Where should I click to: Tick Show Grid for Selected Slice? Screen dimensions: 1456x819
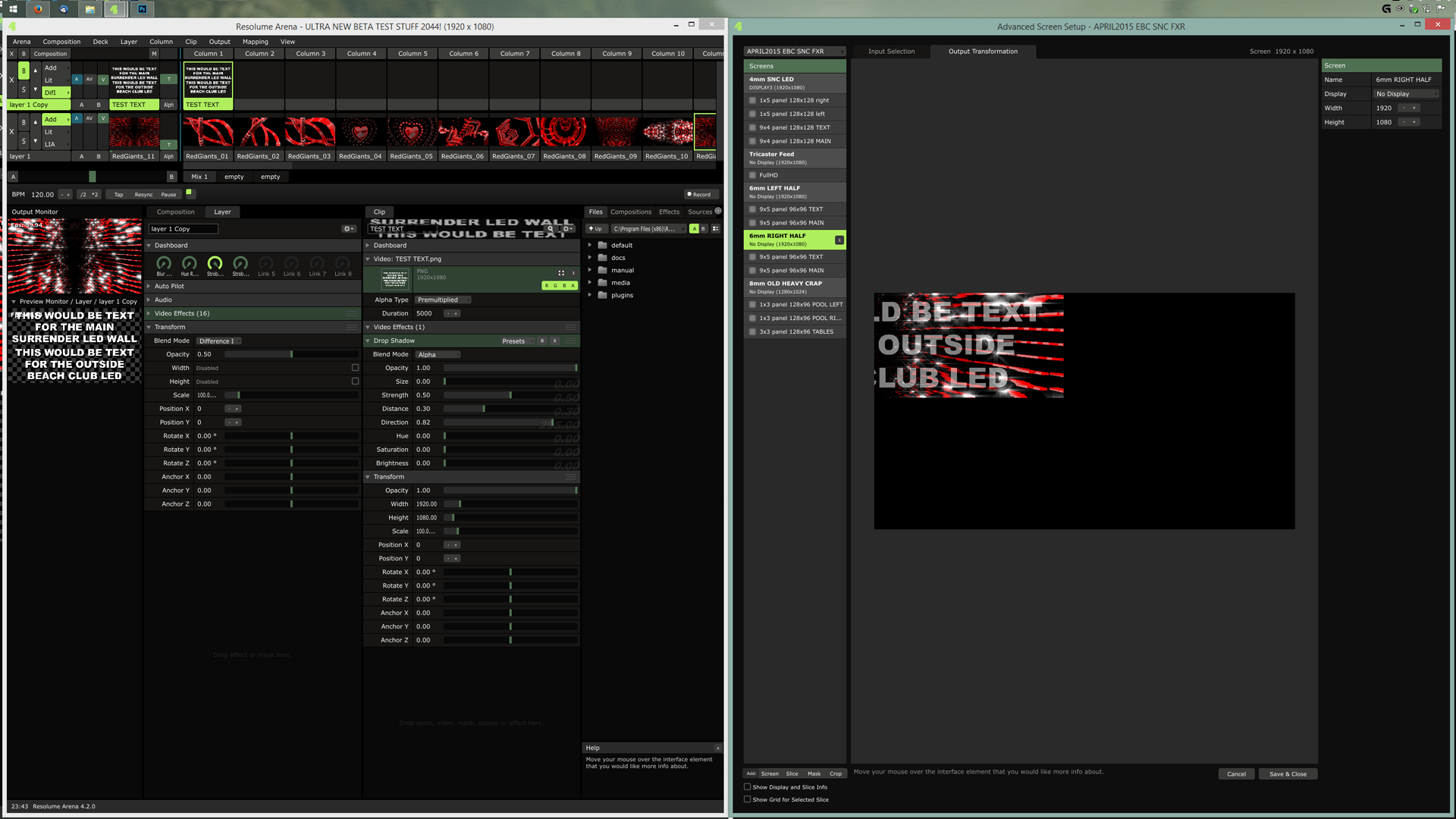click(x=747, y=799)
